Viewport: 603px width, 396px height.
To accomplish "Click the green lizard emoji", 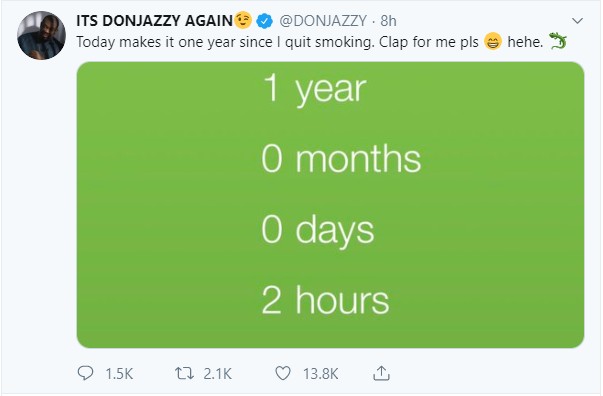I will (558, 41).
